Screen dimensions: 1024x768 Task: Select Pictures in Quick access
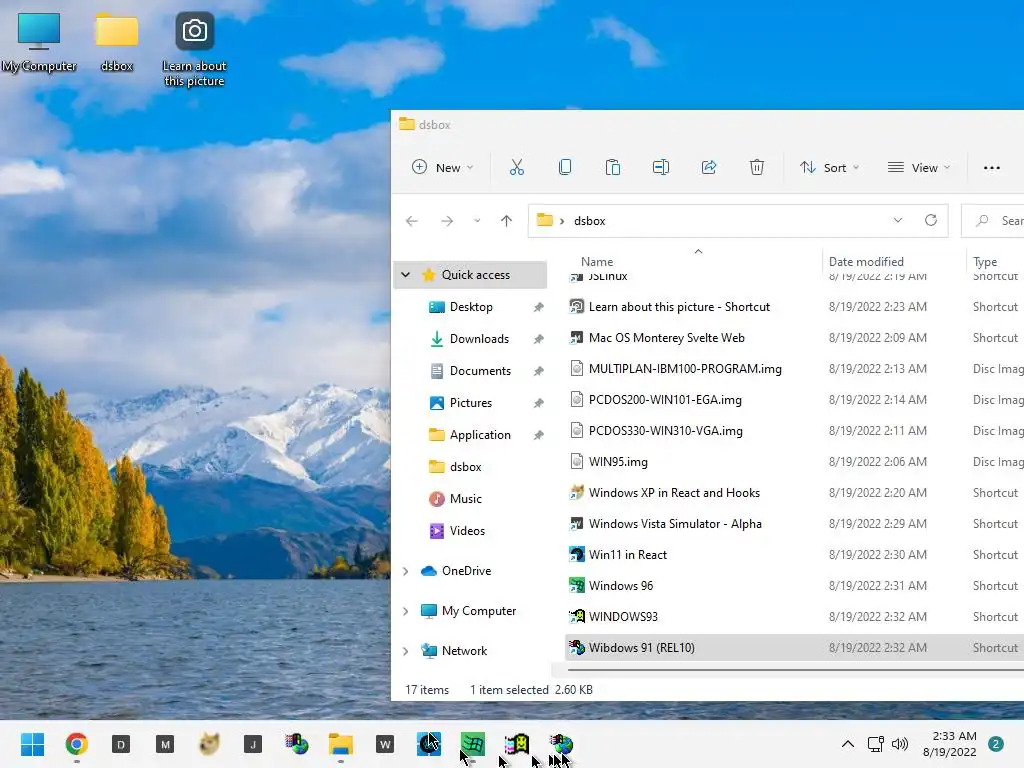(471, 403)
